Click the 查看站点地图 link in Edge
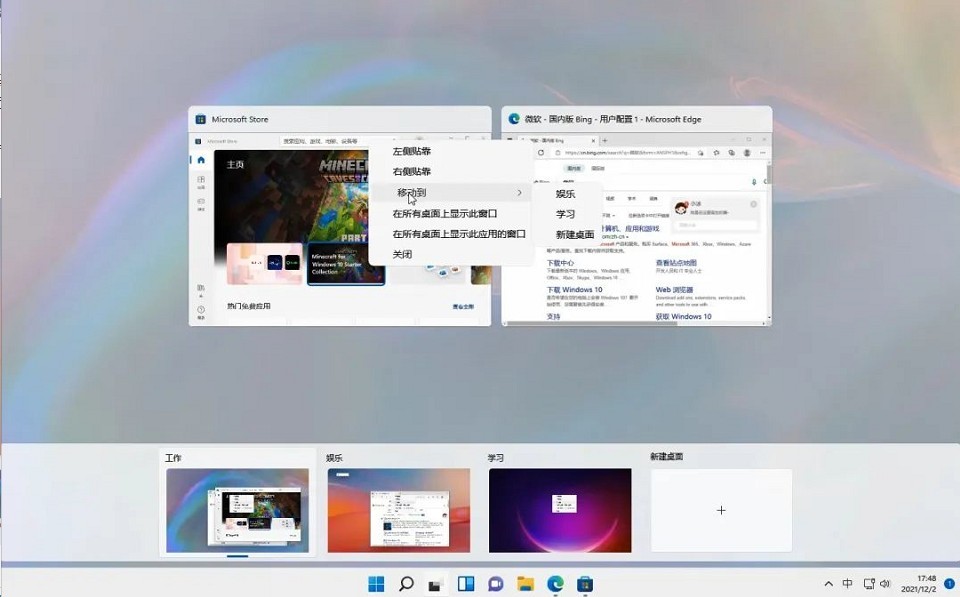Viewport: 960px width, 597px height. click(x=676, y=263)
